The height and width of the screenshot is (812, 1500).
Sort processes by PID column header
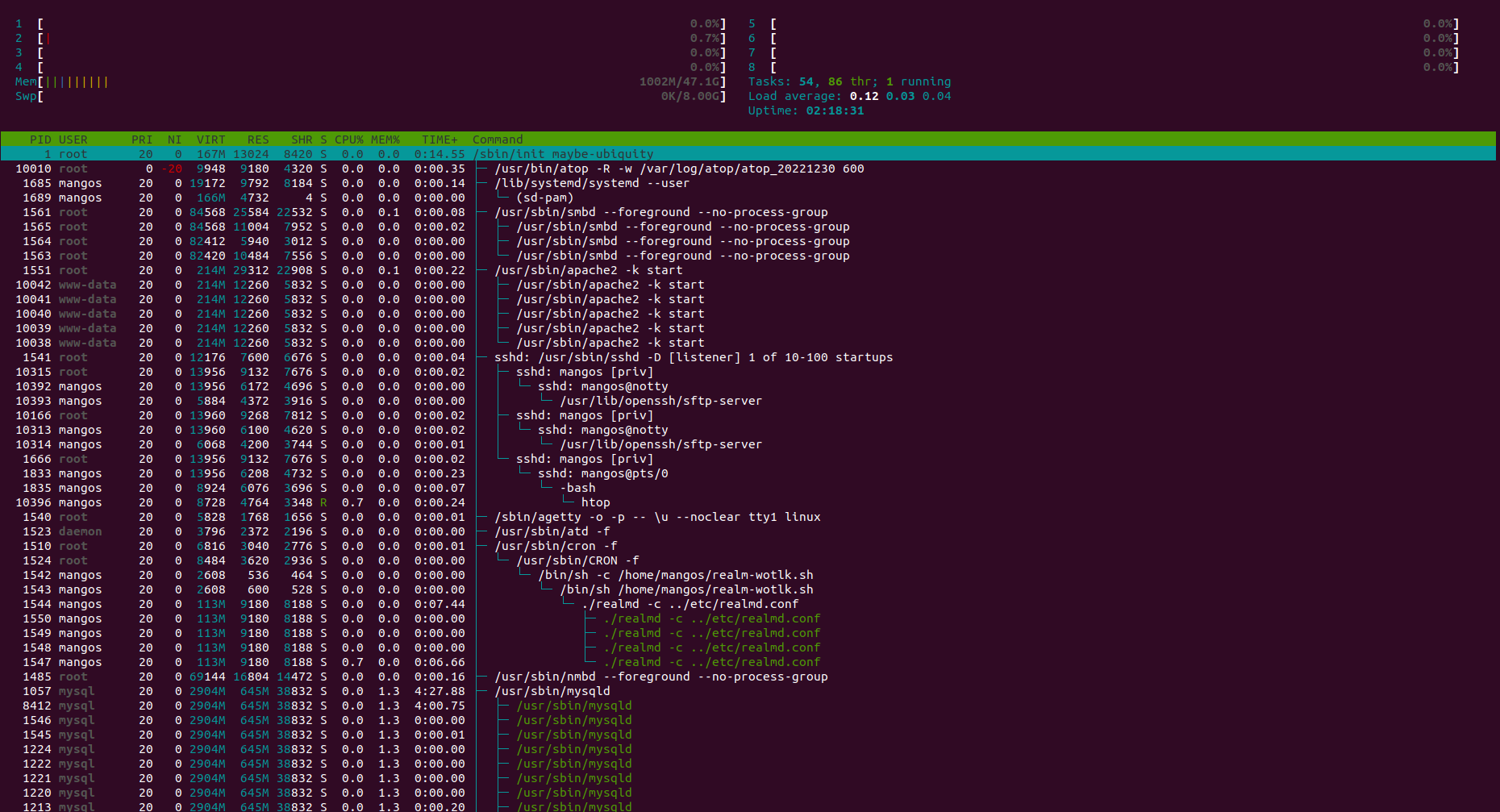[x=40, y=139]
